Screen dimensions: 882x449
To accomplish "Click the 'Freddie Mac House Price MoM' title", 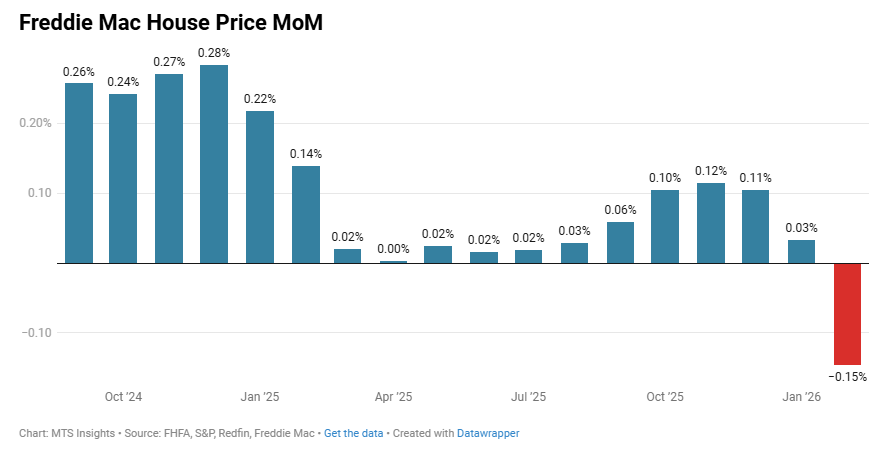I will 171,23.
